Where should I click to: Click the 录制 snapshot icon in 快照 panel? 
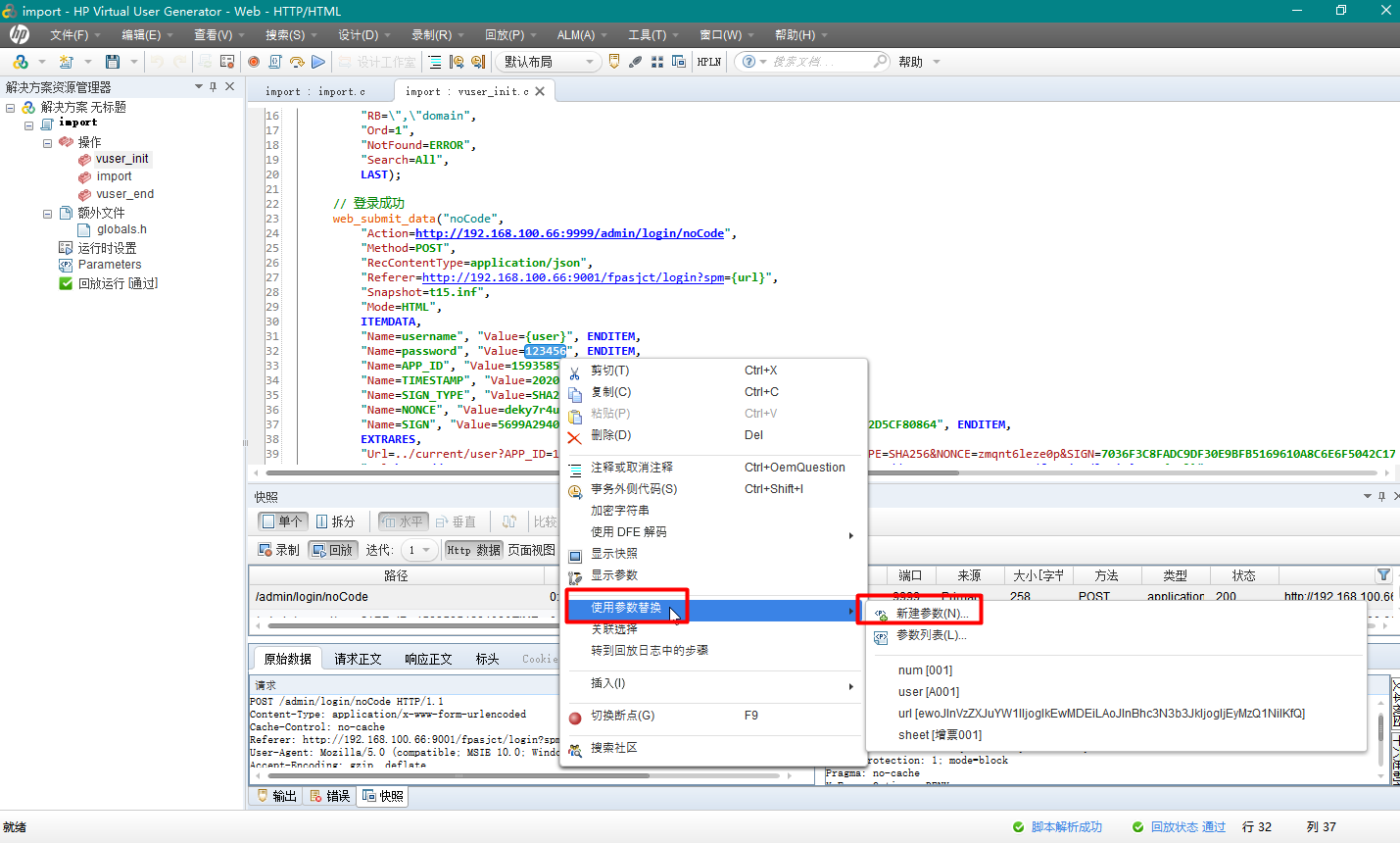coord(278,549)
